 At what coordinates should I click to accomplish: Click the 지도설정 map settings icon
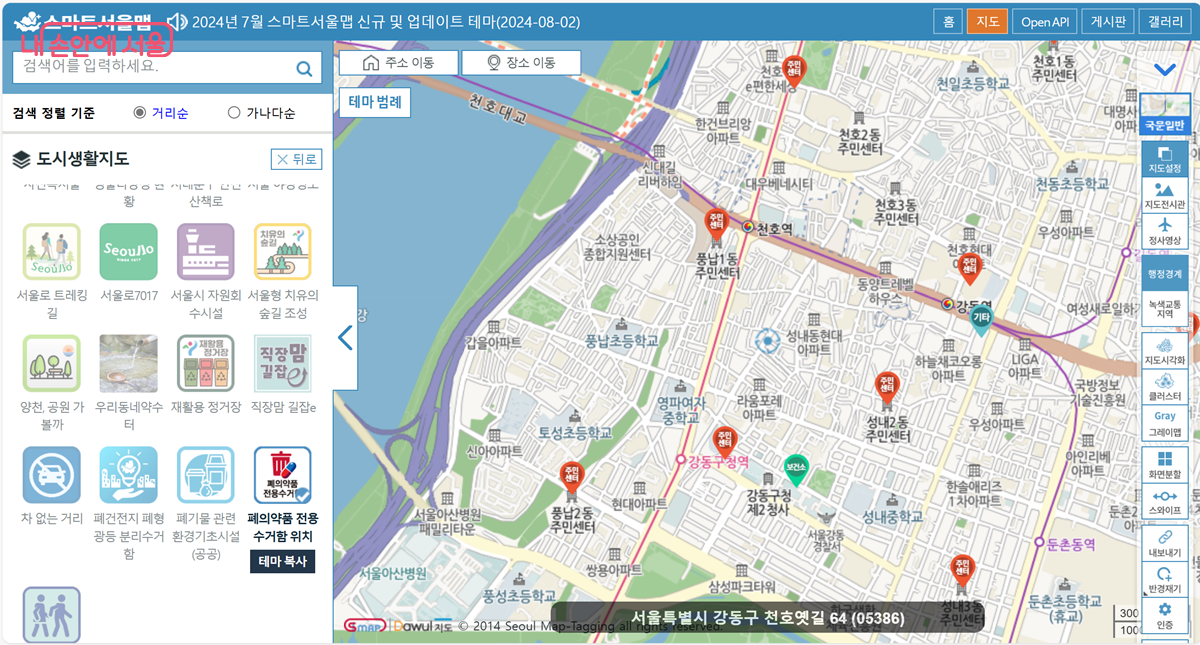pos(1164,159)
